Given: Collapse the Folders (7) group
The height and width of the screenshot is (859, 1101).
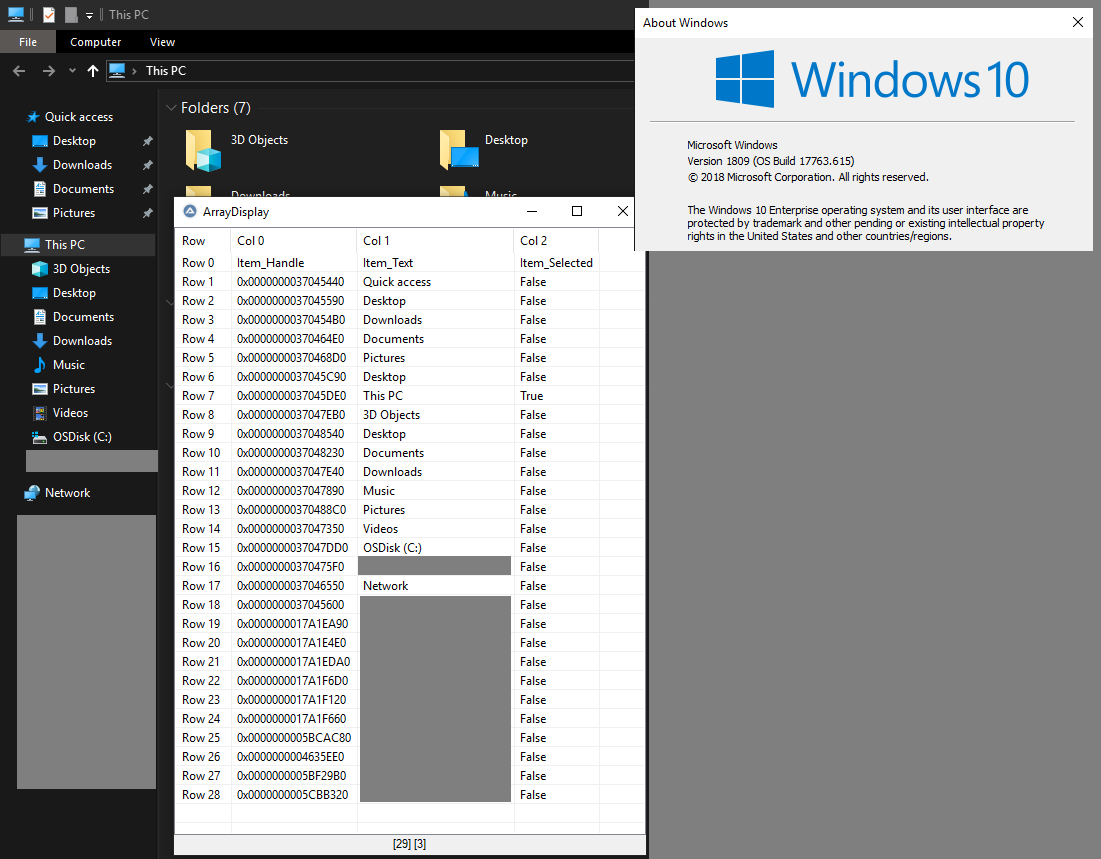Looking at the screenshot, I should point(171,107).
